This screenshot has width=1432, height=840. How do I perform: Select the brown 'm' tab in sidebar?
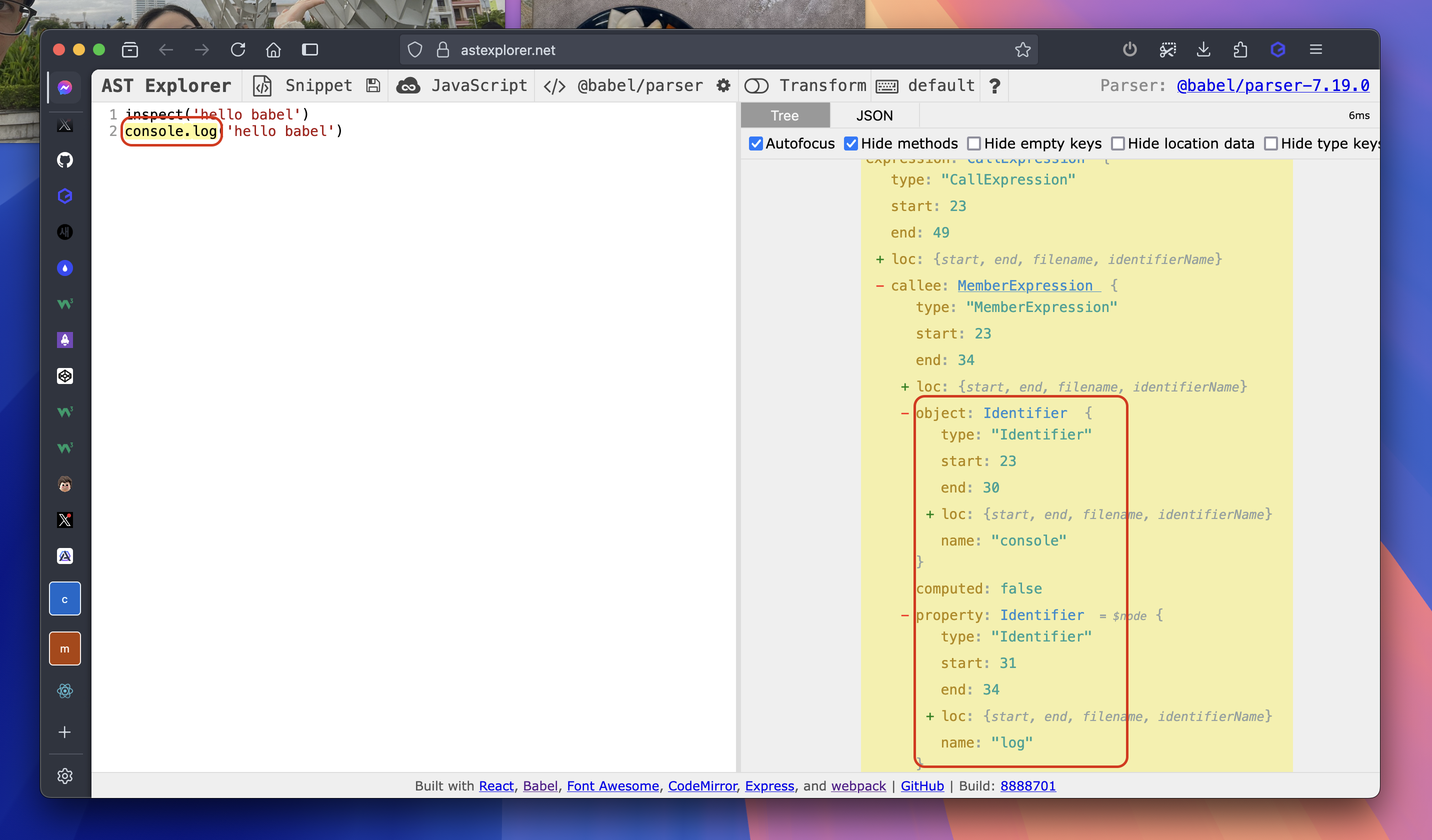pos(65,648)
